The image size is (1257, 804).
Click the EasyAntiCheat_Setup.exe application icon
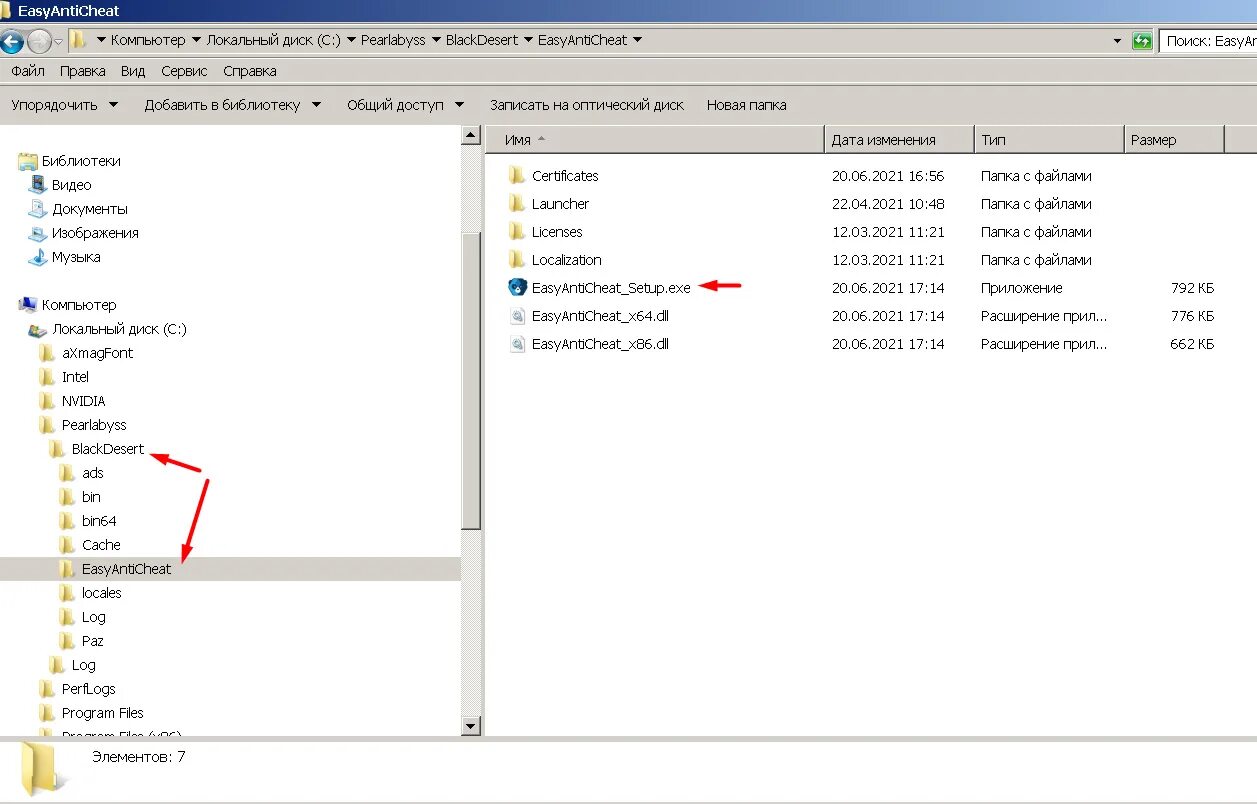(517, 288)
